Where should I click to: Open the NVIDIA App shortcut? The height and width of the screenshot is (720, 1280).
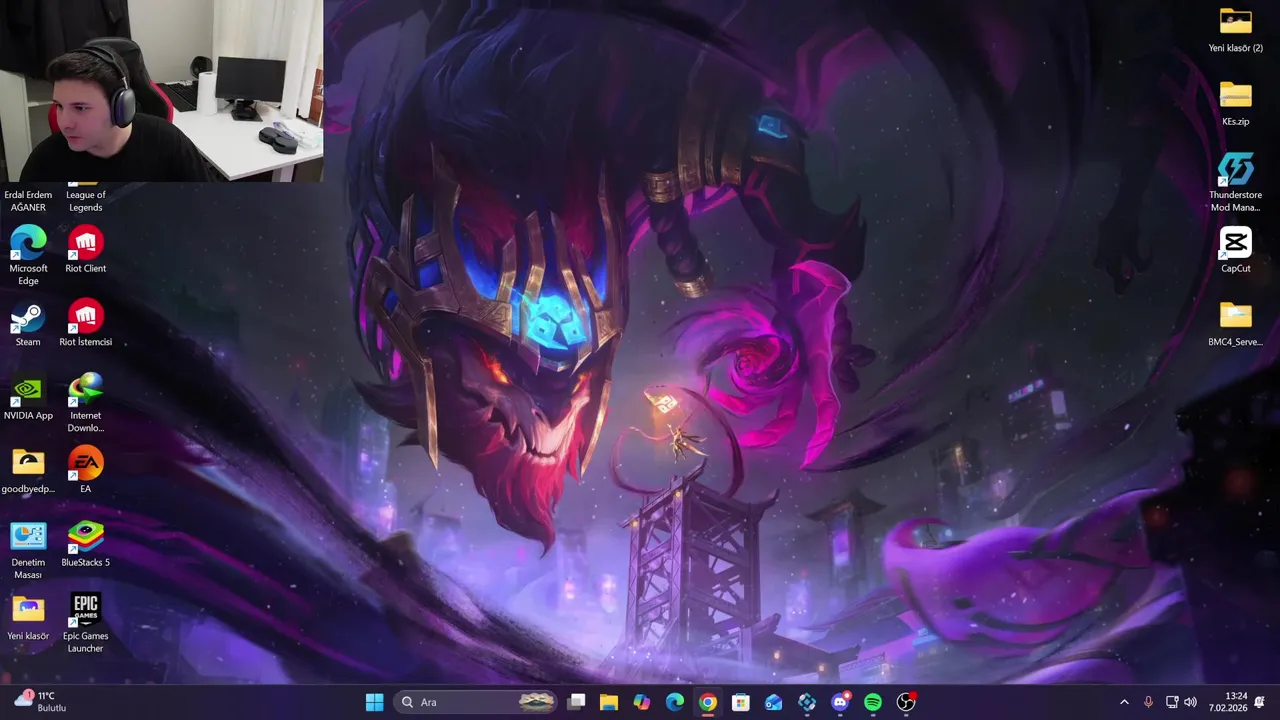[28, 390]
